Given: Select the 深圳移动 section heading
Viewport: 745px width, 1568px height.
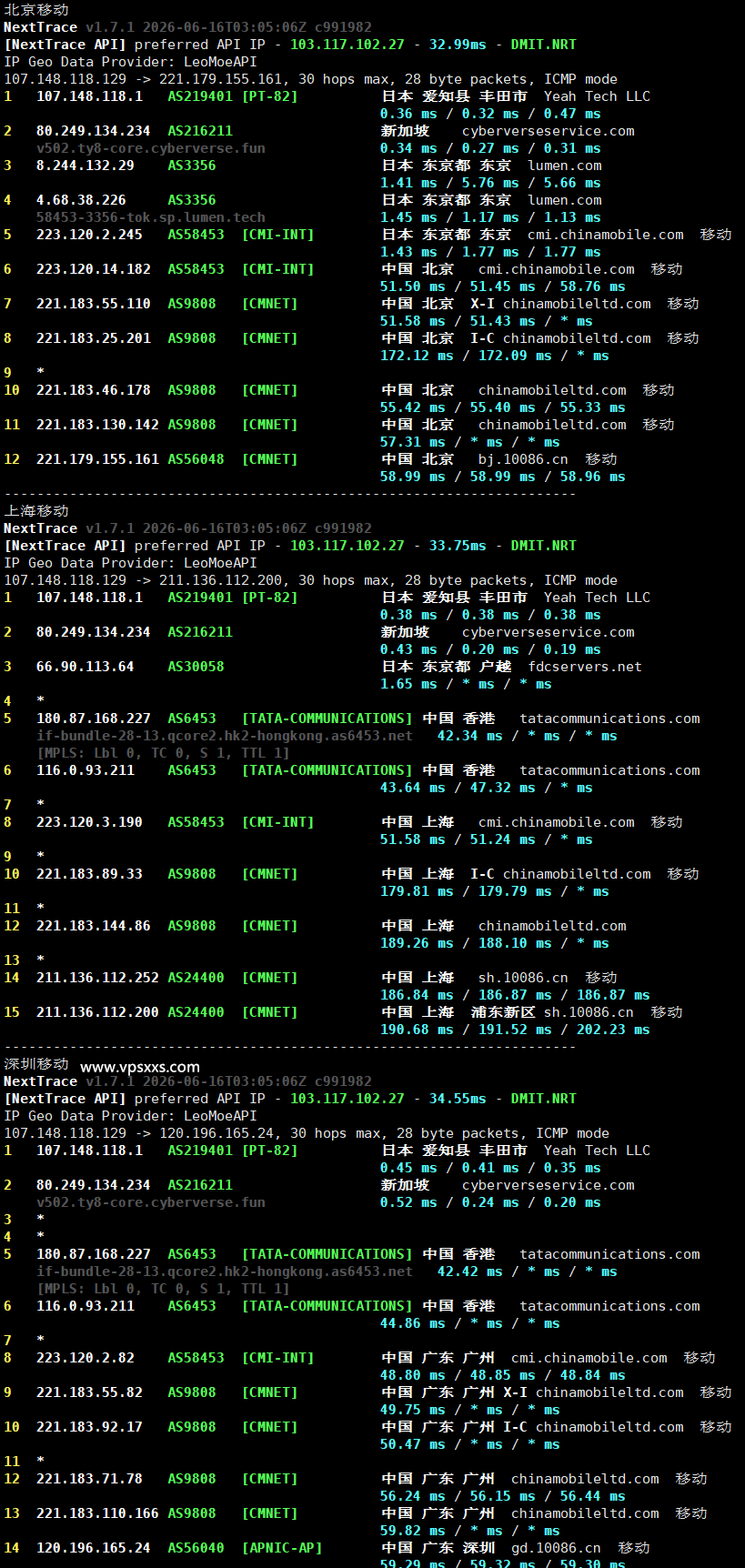Looking at the screenshot, I should point(36,1064).
